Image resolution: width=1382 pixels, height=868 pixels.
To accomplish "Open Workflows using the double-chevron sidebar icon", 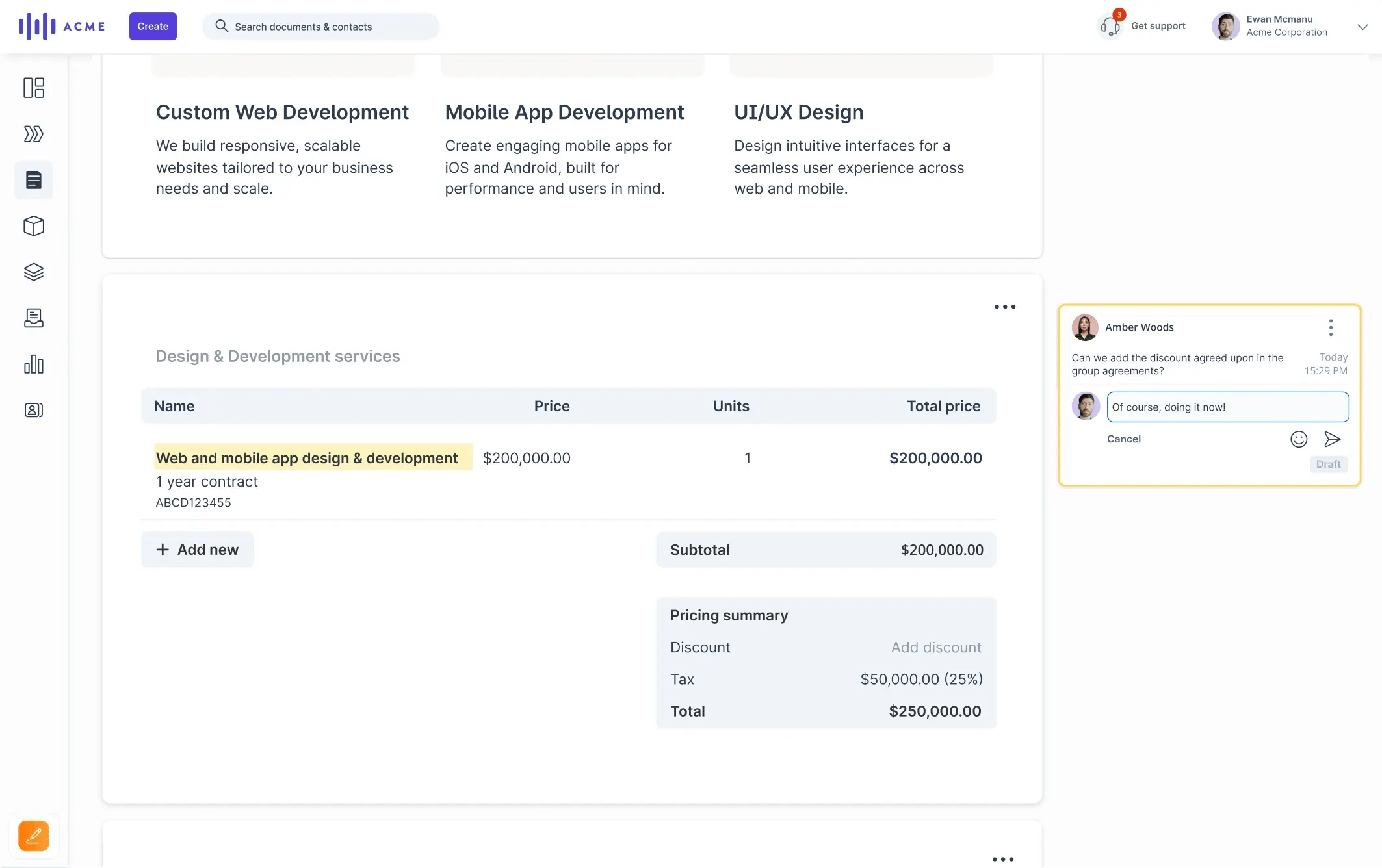I will [33, 134].
